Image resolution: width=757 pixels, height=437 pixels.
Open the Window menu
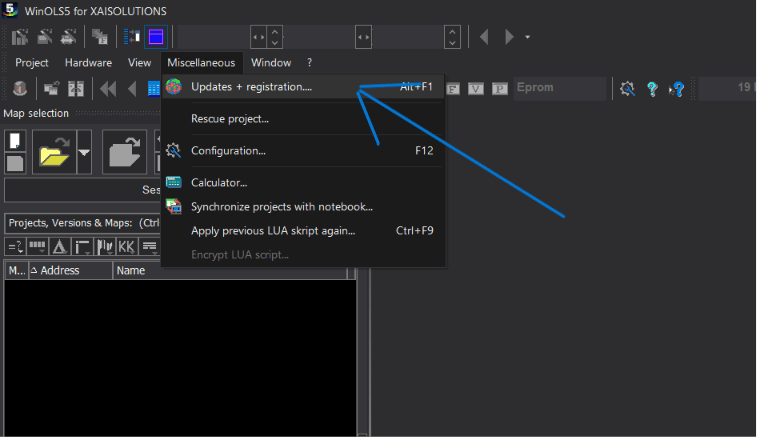tap(271, 63)
